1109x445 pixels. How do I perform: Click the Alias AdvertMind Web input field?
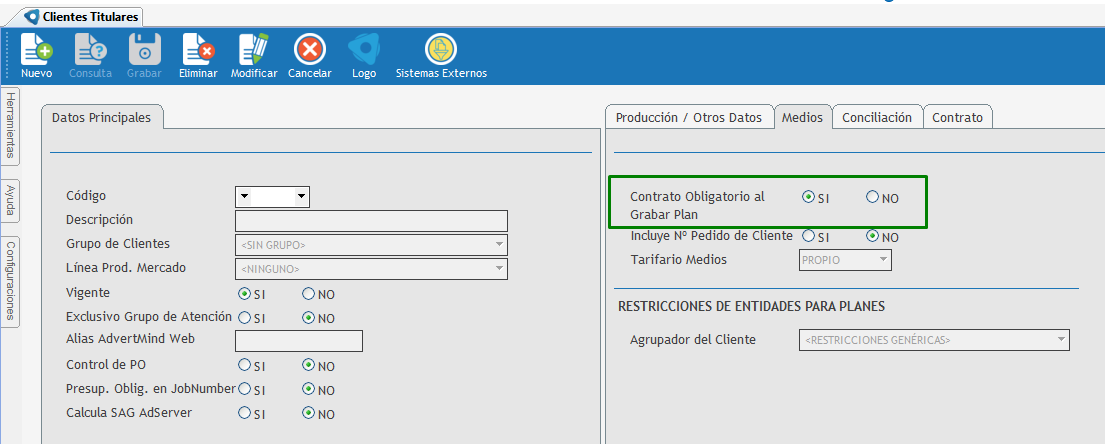(298, 340)
